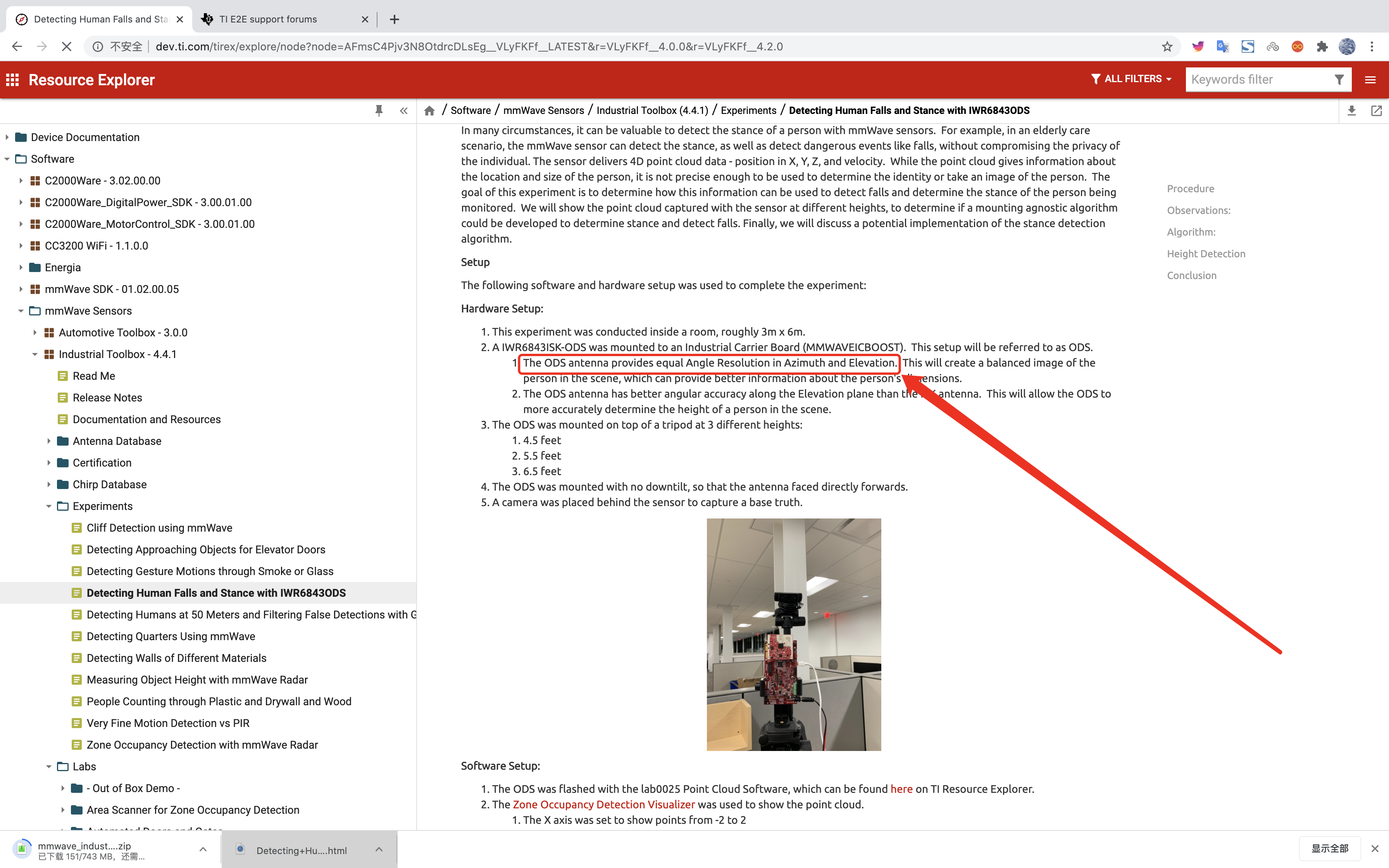Screen dimensions: 1389x868
Task: Open Cliff Detection using mmWave
Action: [x=160, y=528]
